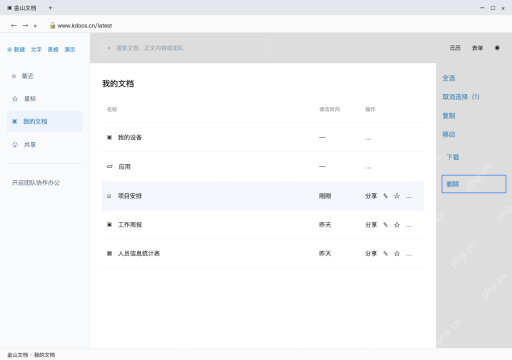Screen dimensions: 512x360
Task: Click 分享 in the 工作周报 row
Action: [371, 225]
